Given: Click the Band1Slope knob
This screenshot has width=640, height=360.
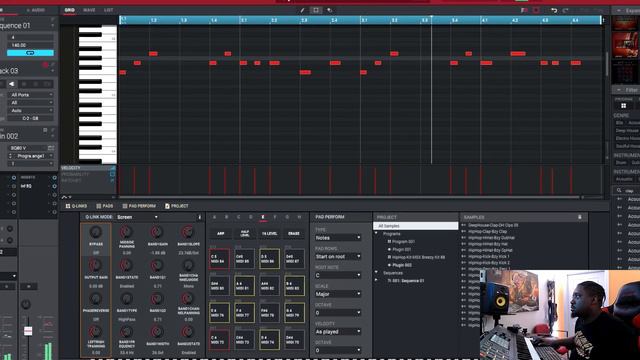Looking at the screenshot, I should click(x=188, y=232).
